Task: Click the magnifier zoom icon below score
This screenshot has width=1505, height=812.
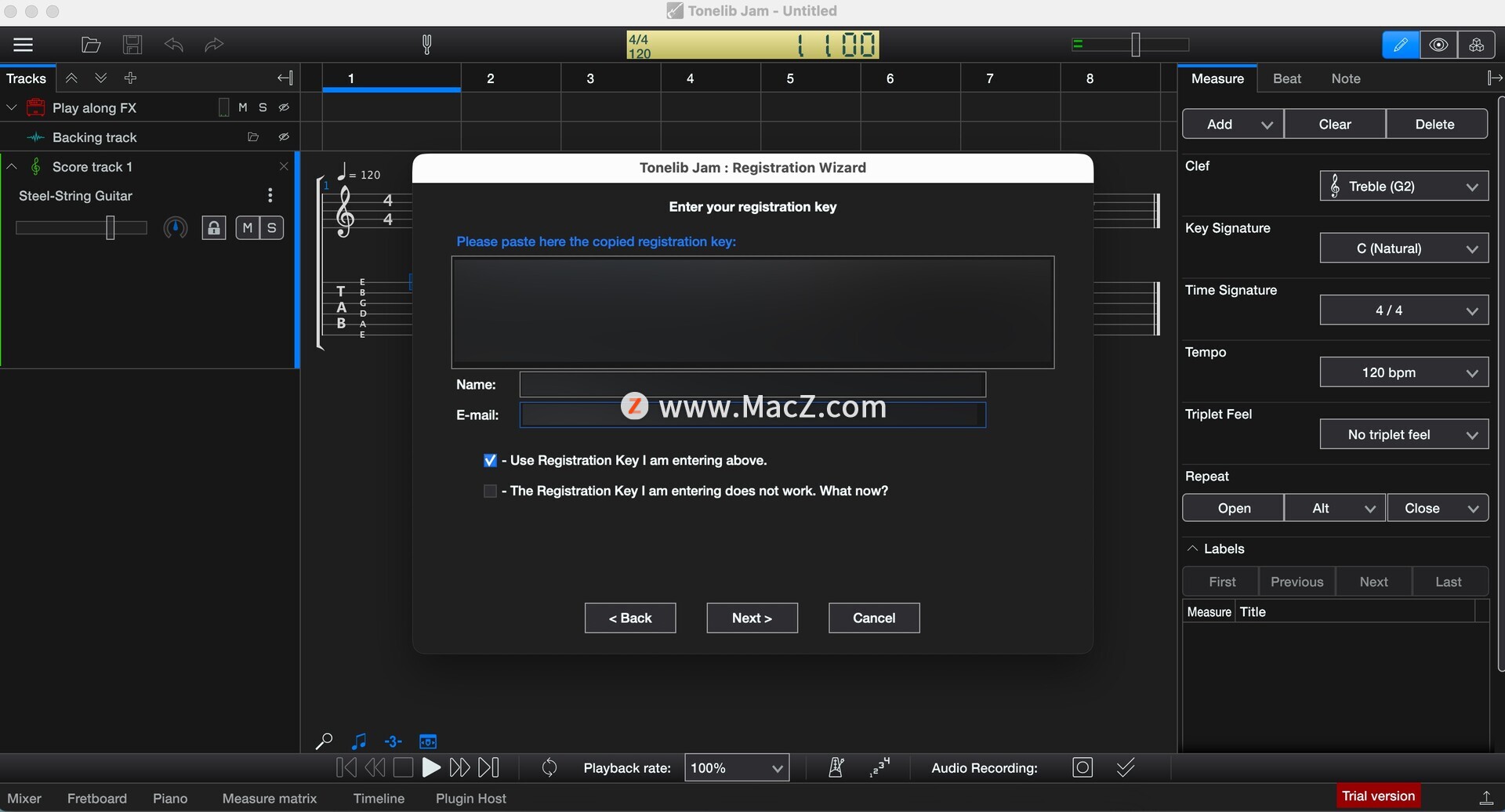Action: click(x=324, y=741)
